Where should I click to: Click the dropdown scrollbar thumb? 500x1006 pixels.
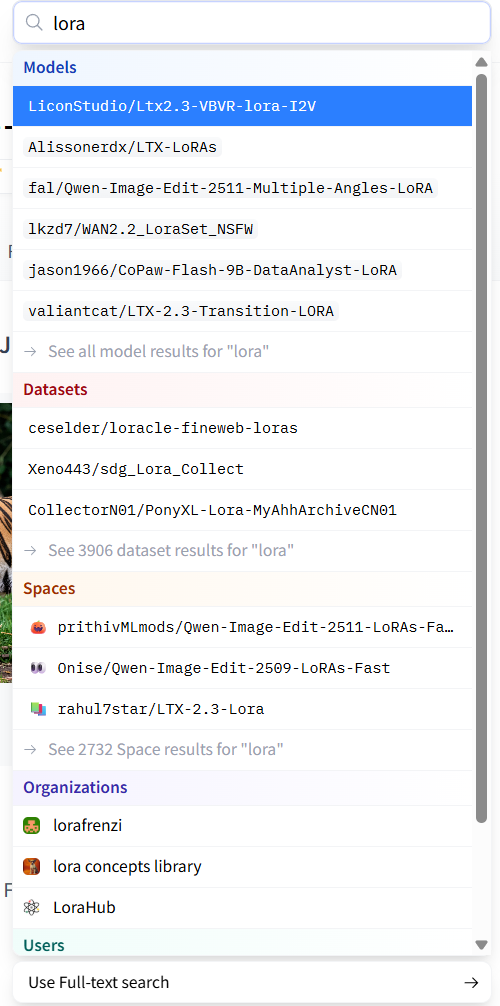(x=481, y=448)
